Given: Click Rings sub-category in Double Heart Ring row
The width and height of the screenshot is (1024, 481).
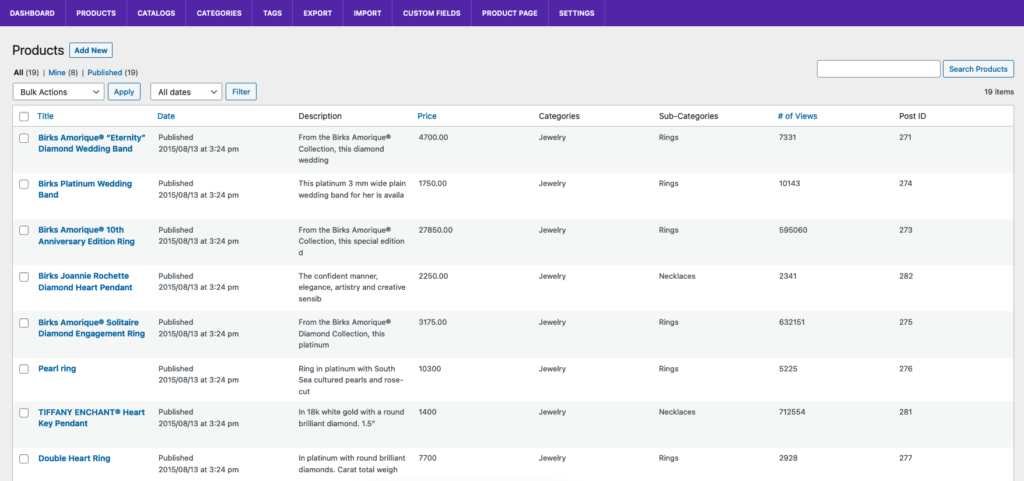Looking at the screenshot, I should [x=669, y=458].
